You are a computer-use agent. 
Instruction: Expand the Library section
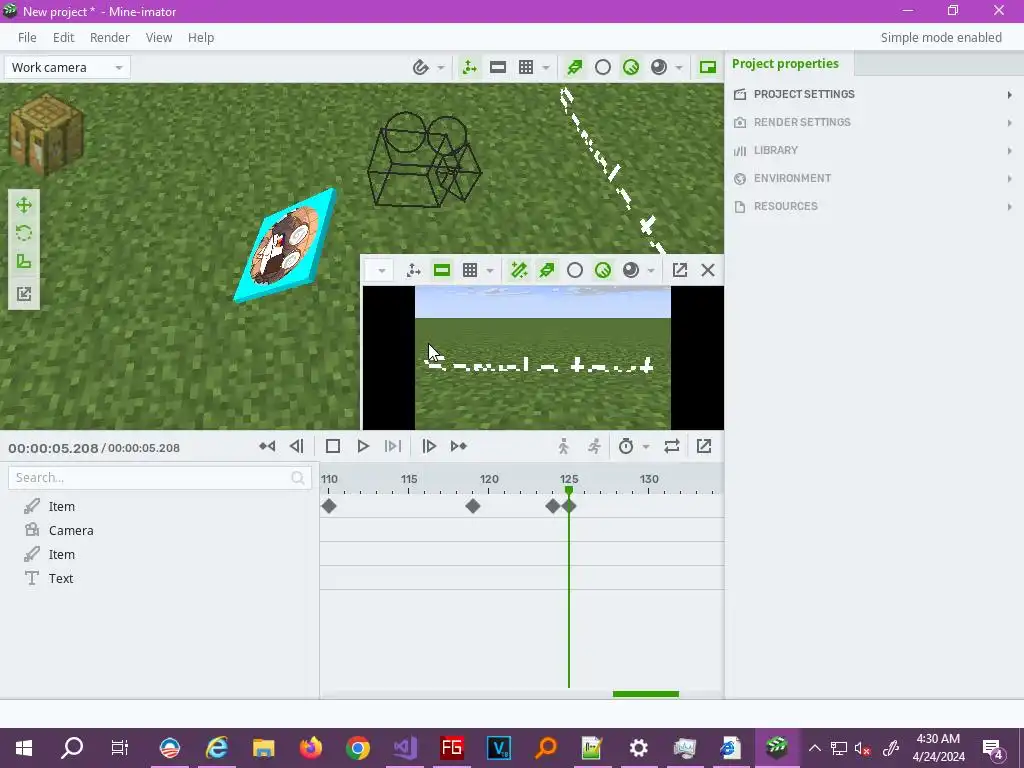(x=874, y=150)
